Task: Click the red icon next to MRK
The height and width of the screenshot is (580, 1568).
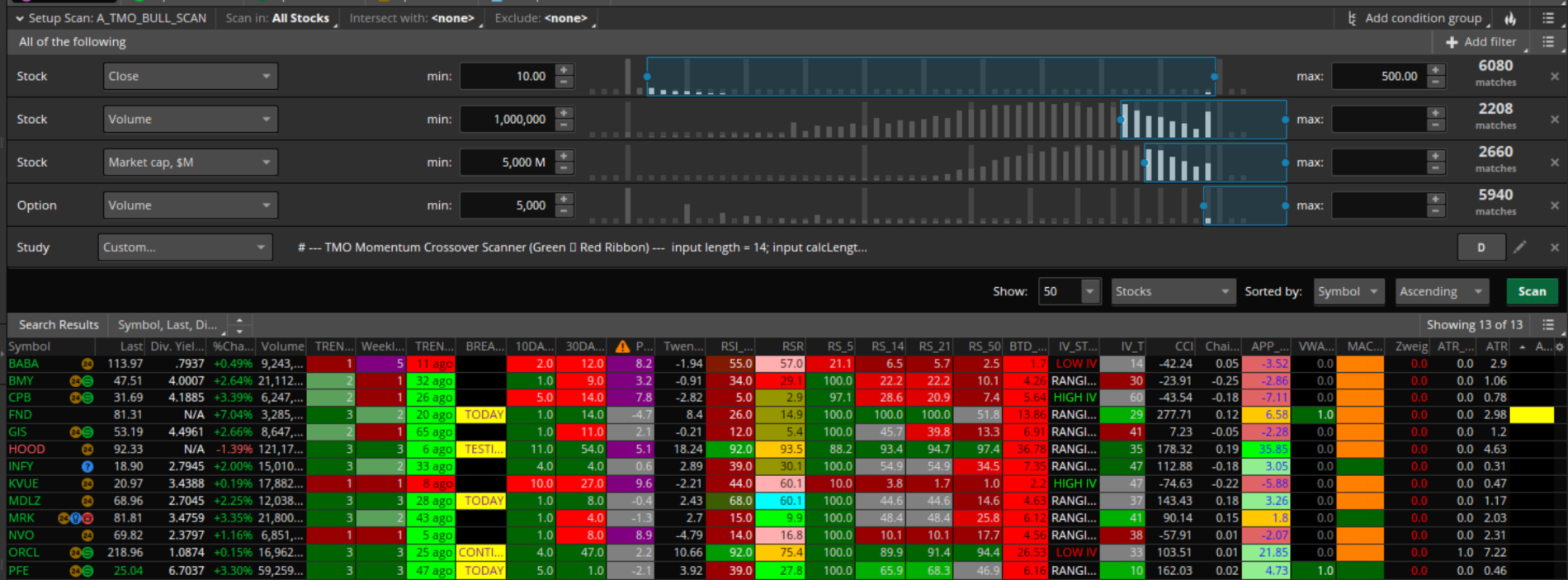Action: tap(87, 518)
